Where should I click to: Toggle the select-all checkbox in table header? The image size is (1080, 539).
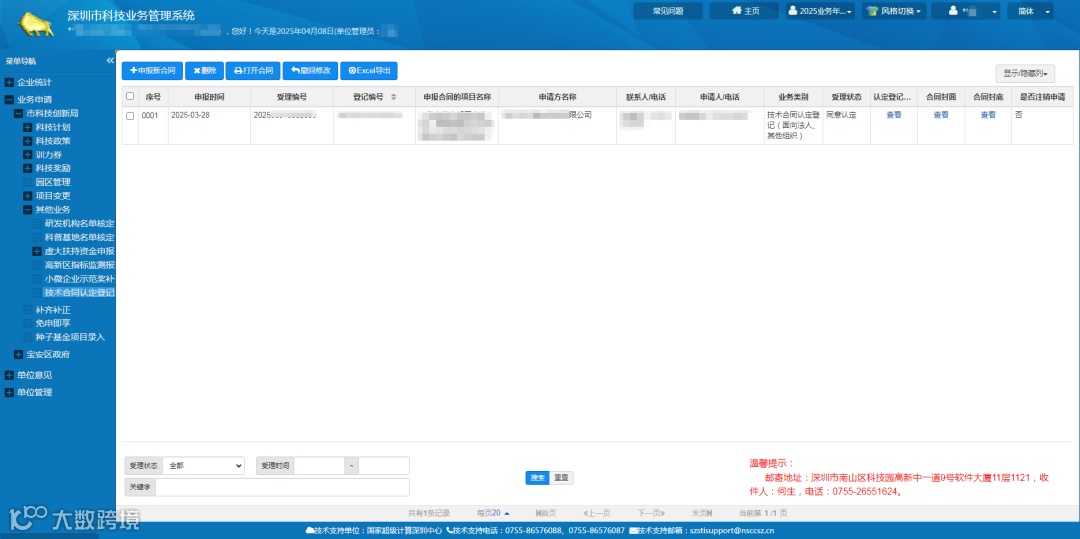pos(130,96)
